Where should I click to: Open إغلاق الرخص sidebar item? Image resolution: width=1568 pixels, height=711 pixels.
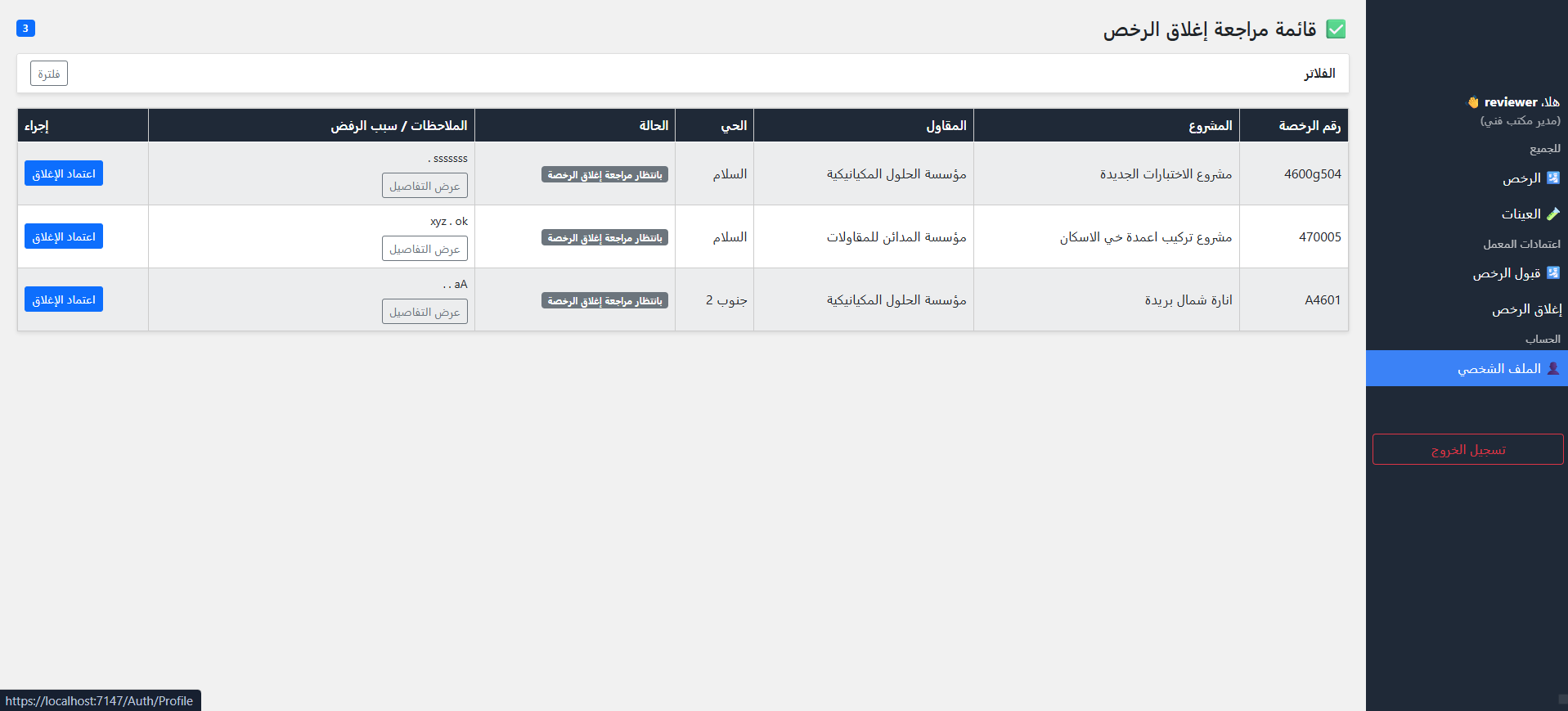click(x=1467, y=309)
